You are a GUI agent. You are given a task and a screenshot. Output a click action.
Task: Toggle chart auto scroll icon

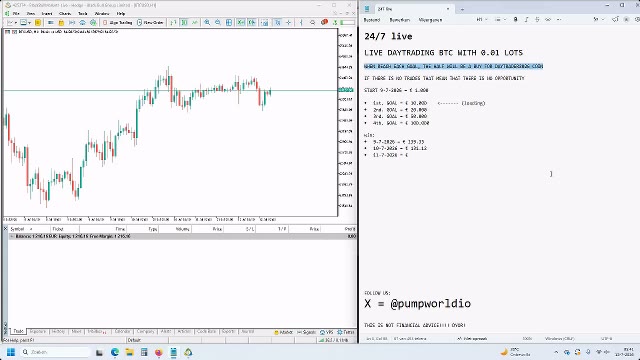click(241, 22)
